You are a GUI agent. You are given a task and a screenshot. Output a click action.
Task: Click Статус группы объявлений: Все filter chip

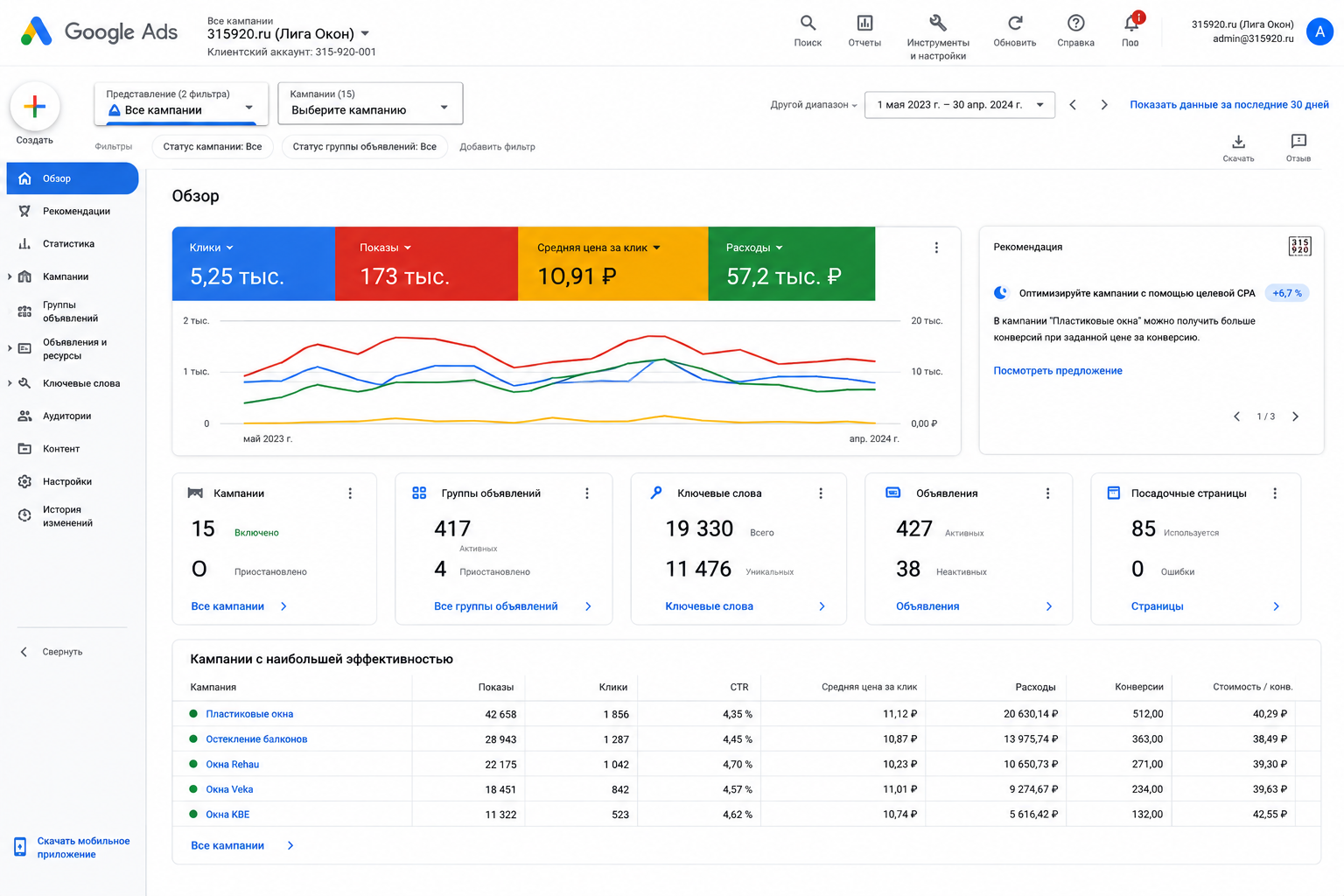pos(364,147)
